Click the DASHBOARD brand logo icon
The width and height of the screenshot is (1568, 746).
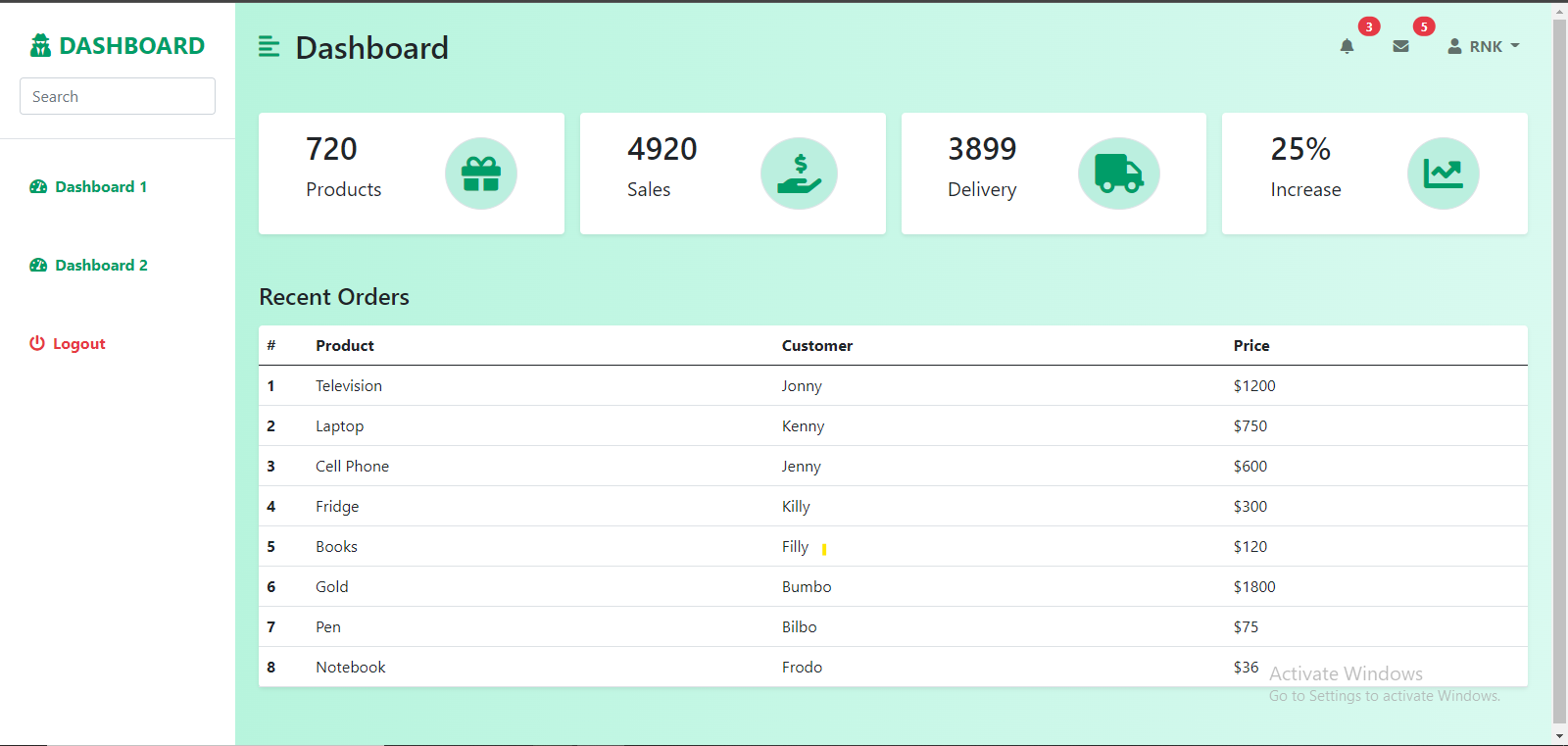[x=40, y=45]
